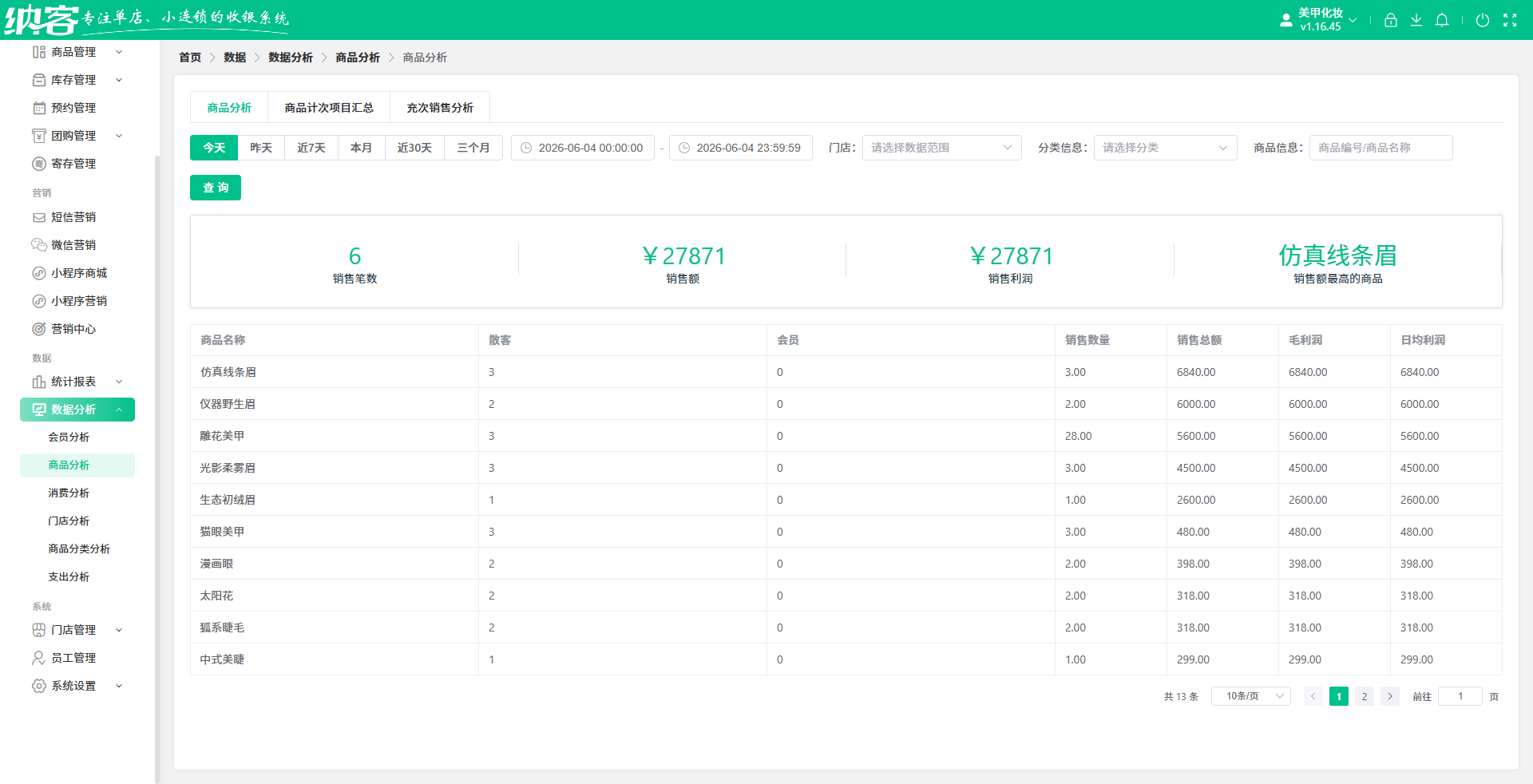The width and height of the screenshot is (1533, 784).
Task: Open the notification bell icon
Action: [x=1441, y=20]
